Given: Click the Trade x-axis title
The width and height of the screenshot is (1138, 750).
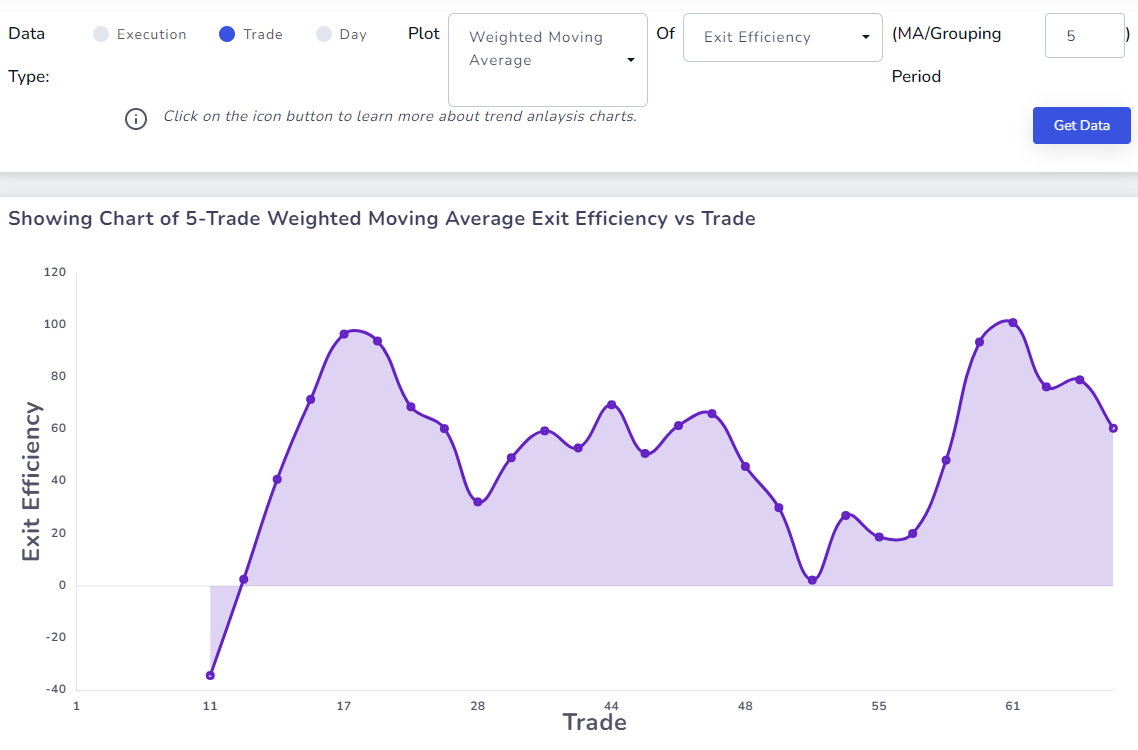Looking at the screenshot, I should pyautogui.click(x=594, y=722).
